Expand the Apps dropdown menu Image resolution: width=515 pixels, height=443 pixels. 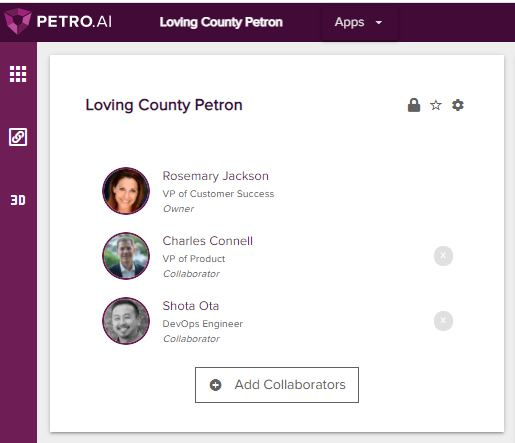(x=358, y=22)
